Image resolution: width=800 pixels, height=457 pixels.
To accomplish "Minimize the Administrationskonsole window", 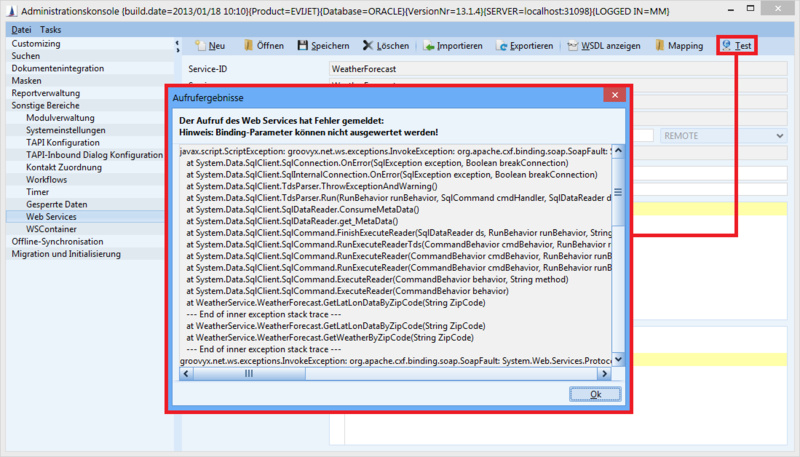I will (731, 9).
